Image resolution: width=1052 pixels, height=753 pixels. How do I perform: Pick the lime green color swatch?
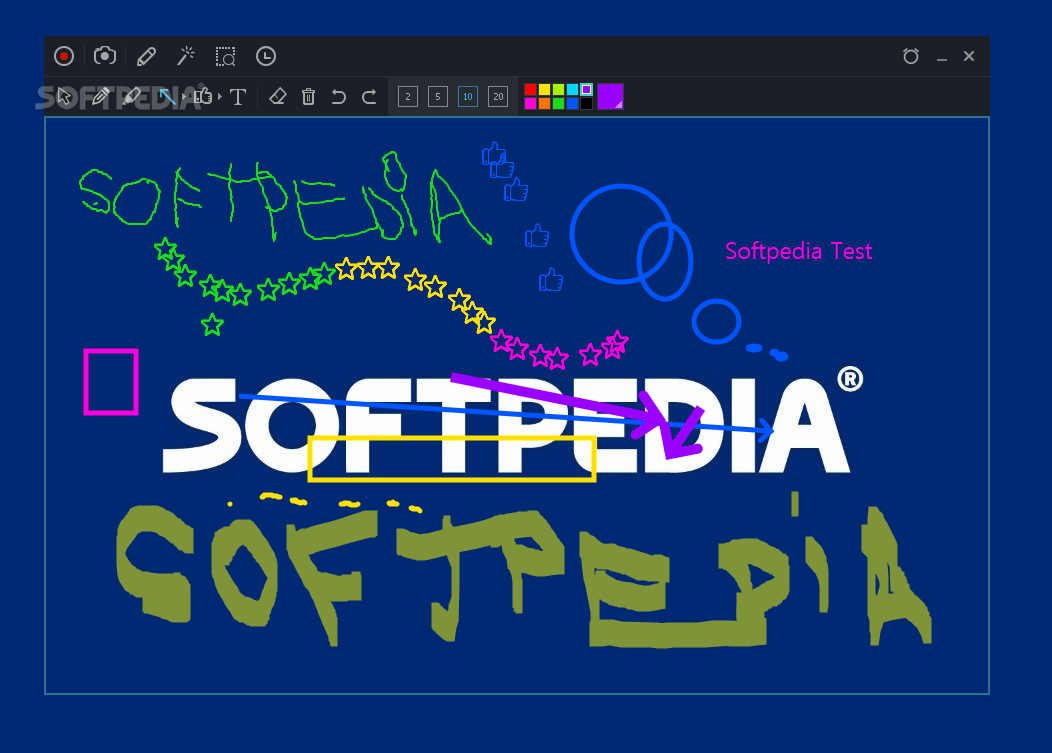coord(558,89)
